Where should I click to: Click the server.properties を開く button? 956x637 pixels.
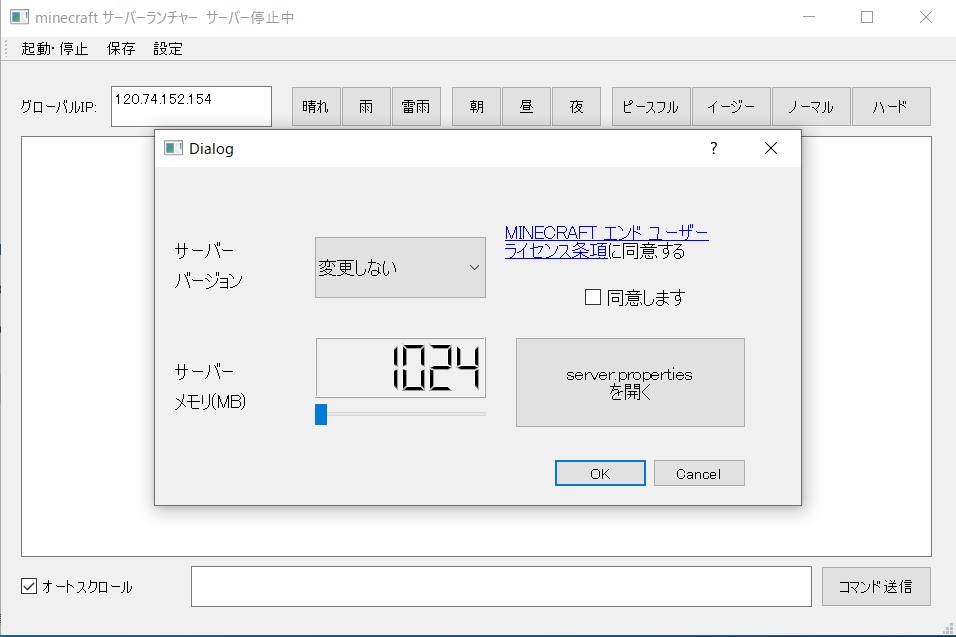[x=630, y=383]
